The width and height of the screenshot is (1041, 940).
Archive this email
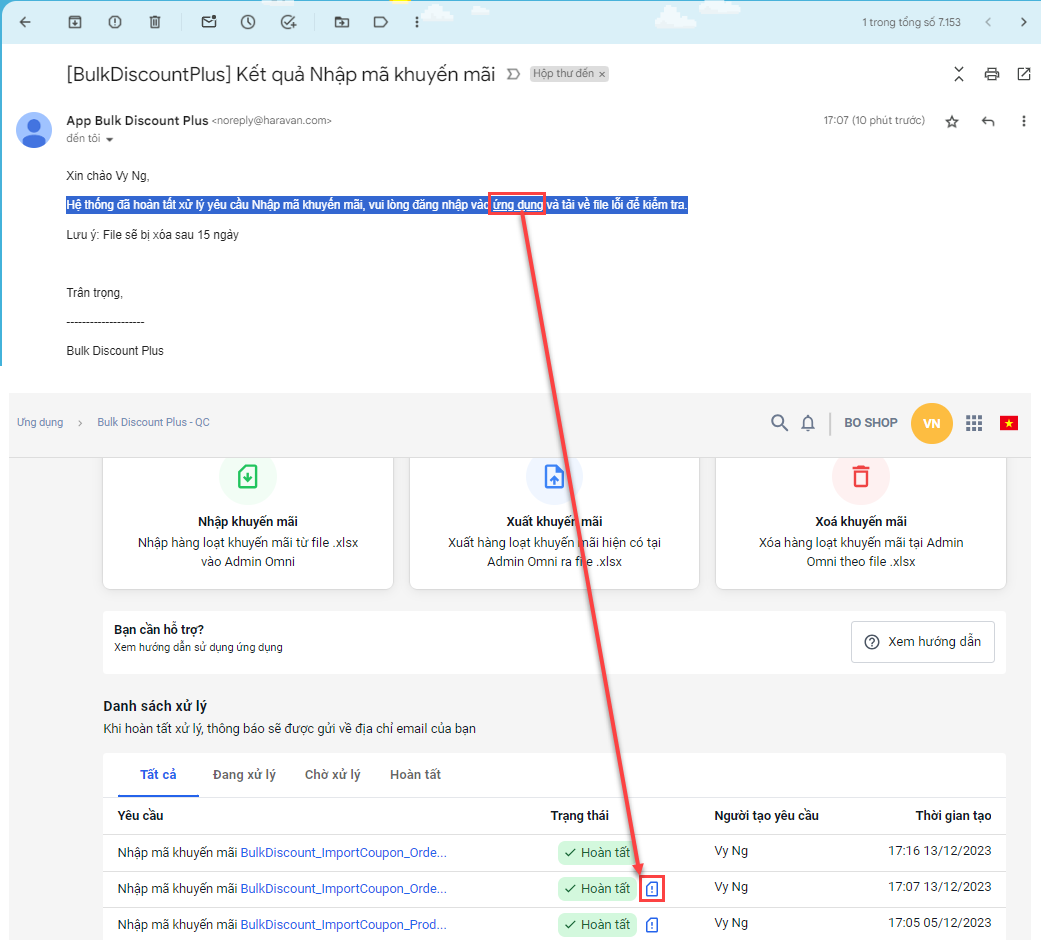[x=75, y=22]
